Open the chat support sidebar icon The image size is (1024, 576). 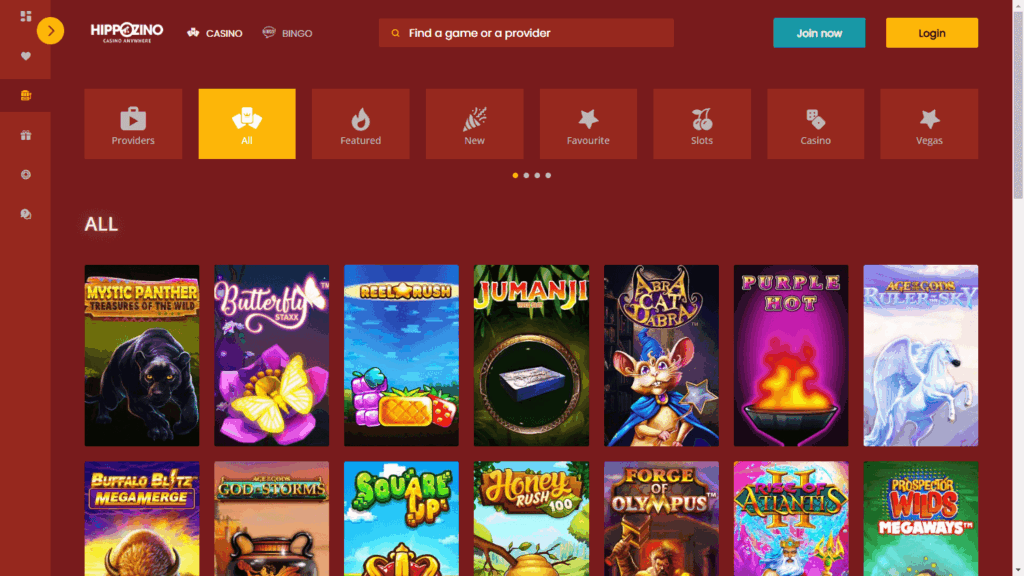pos(25,214)
